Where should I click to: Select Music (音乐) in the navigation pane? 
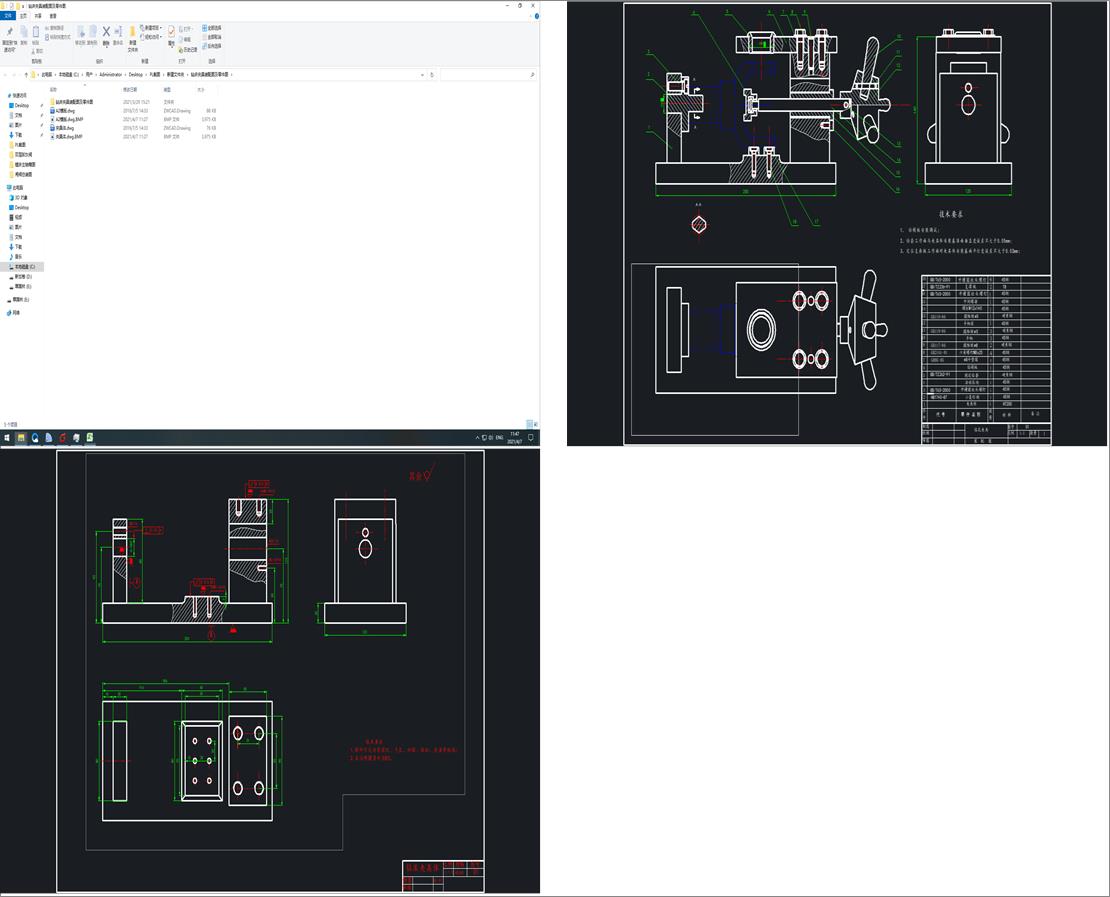point(18,257)
